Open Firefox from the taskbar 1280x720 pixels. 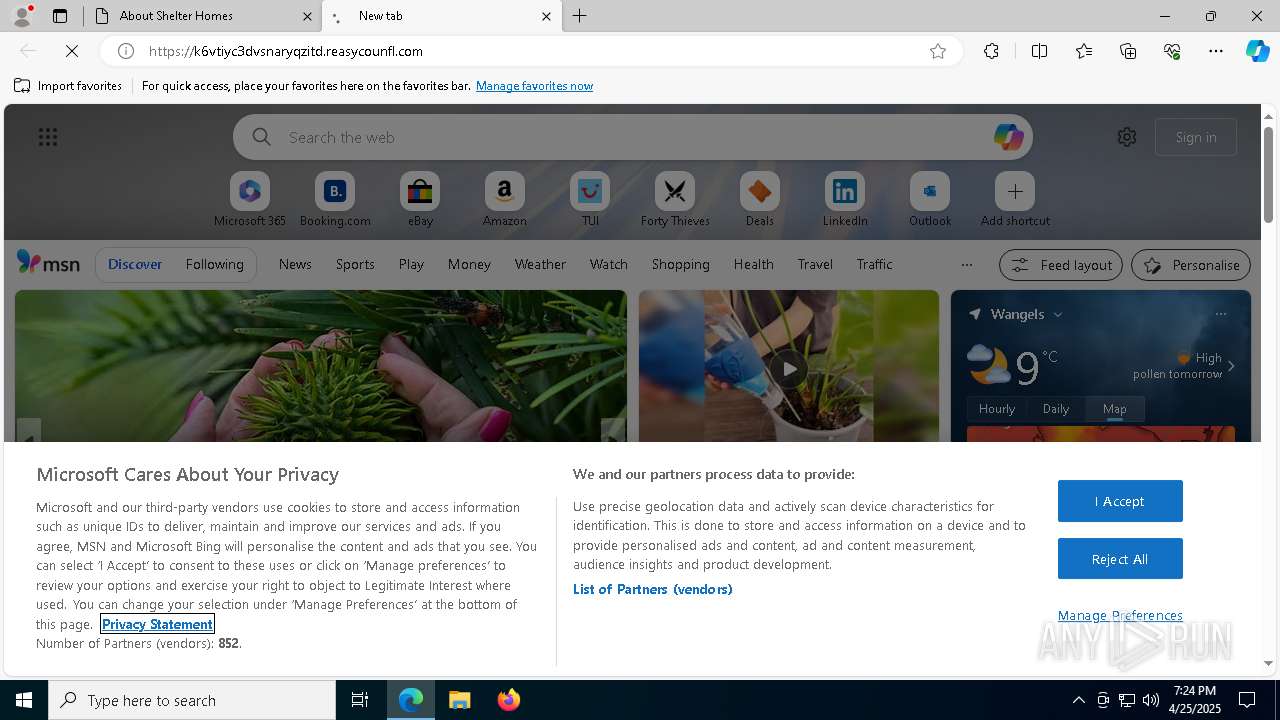509,700
